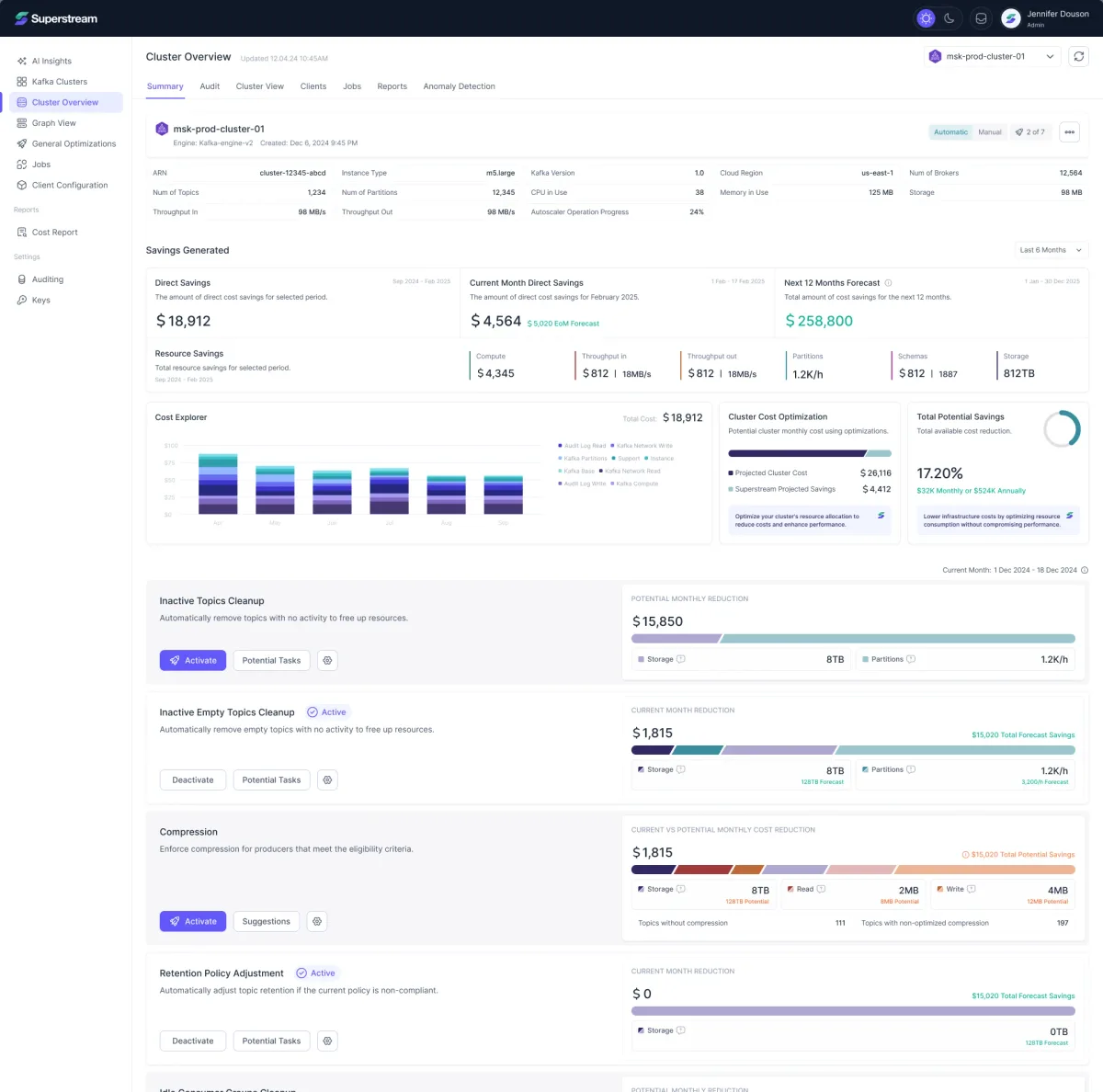Click Active badge on Inactive Empty Topics Cleanup

326,712
